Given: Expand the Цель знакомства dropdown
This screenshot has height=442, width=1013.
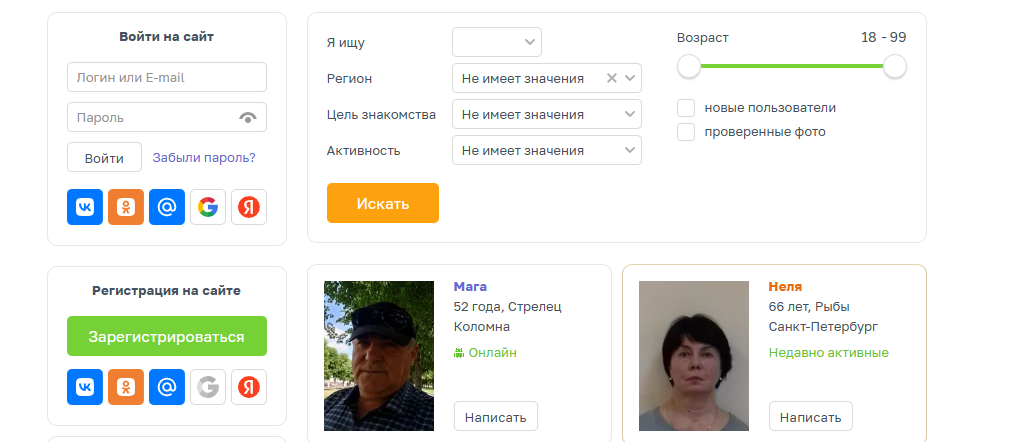Looking at the screenshot, I should click(547, 114).
